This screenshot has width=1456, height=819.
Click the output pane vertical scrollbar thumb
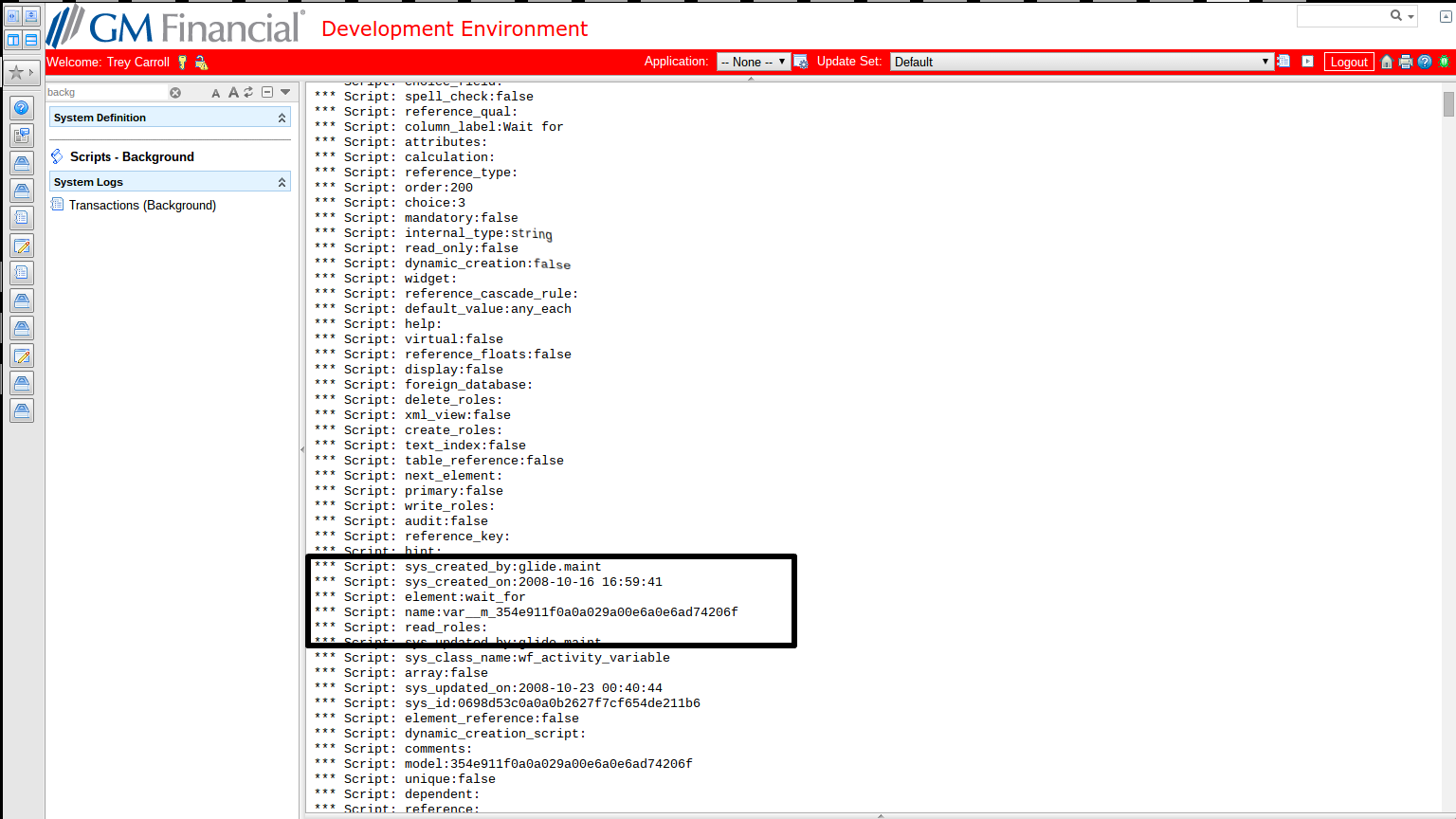point(1448,104)
